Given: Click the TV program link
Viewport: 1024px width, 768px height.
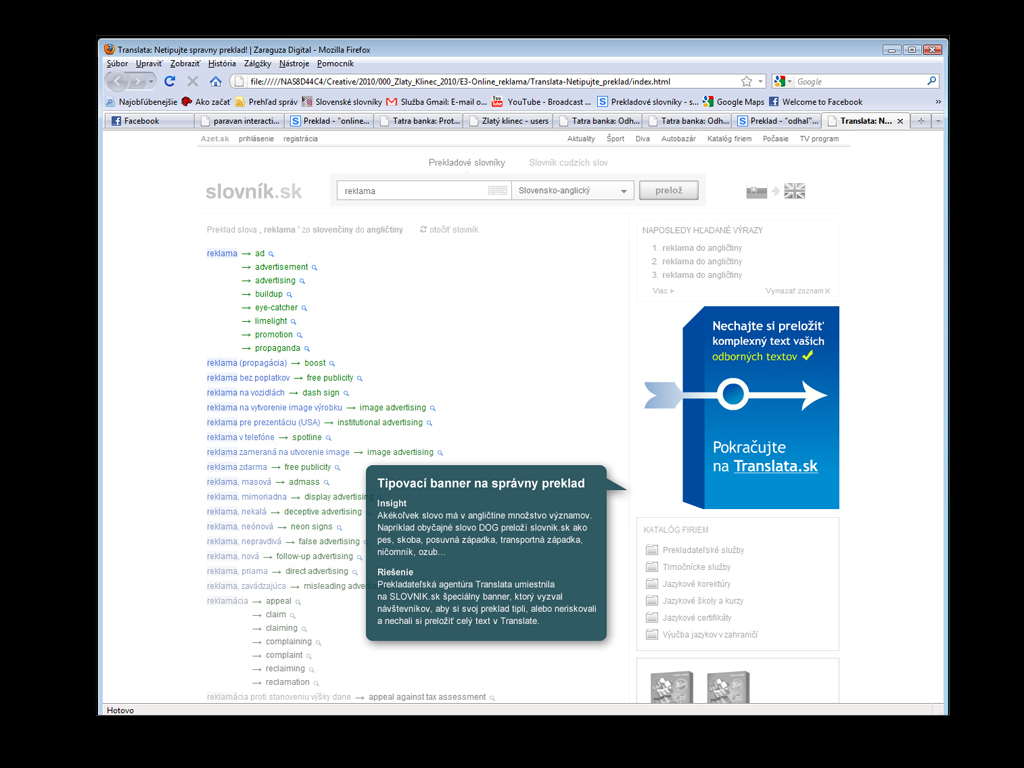Looking at the screenshot, I should point(819,139).
